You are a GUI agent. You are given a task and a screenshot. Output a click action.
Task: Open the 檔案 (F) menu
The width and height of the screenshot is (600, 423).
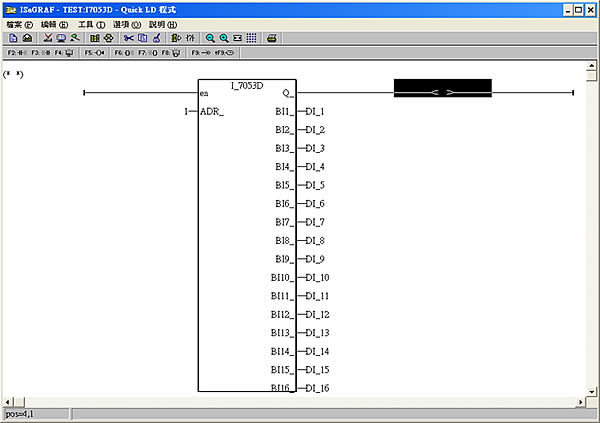19,24
